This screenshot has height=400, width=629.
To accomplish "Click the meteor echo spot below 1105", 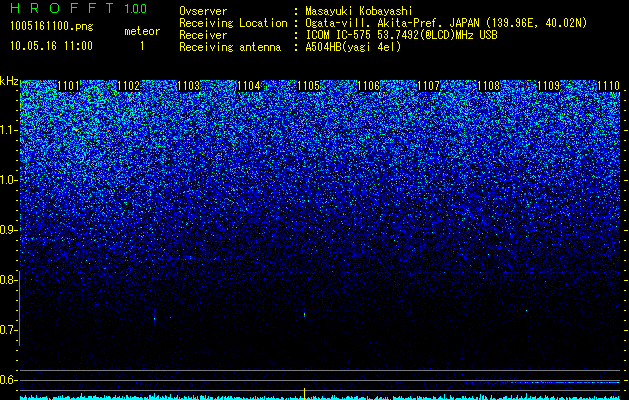I will [x=304, y=315].
